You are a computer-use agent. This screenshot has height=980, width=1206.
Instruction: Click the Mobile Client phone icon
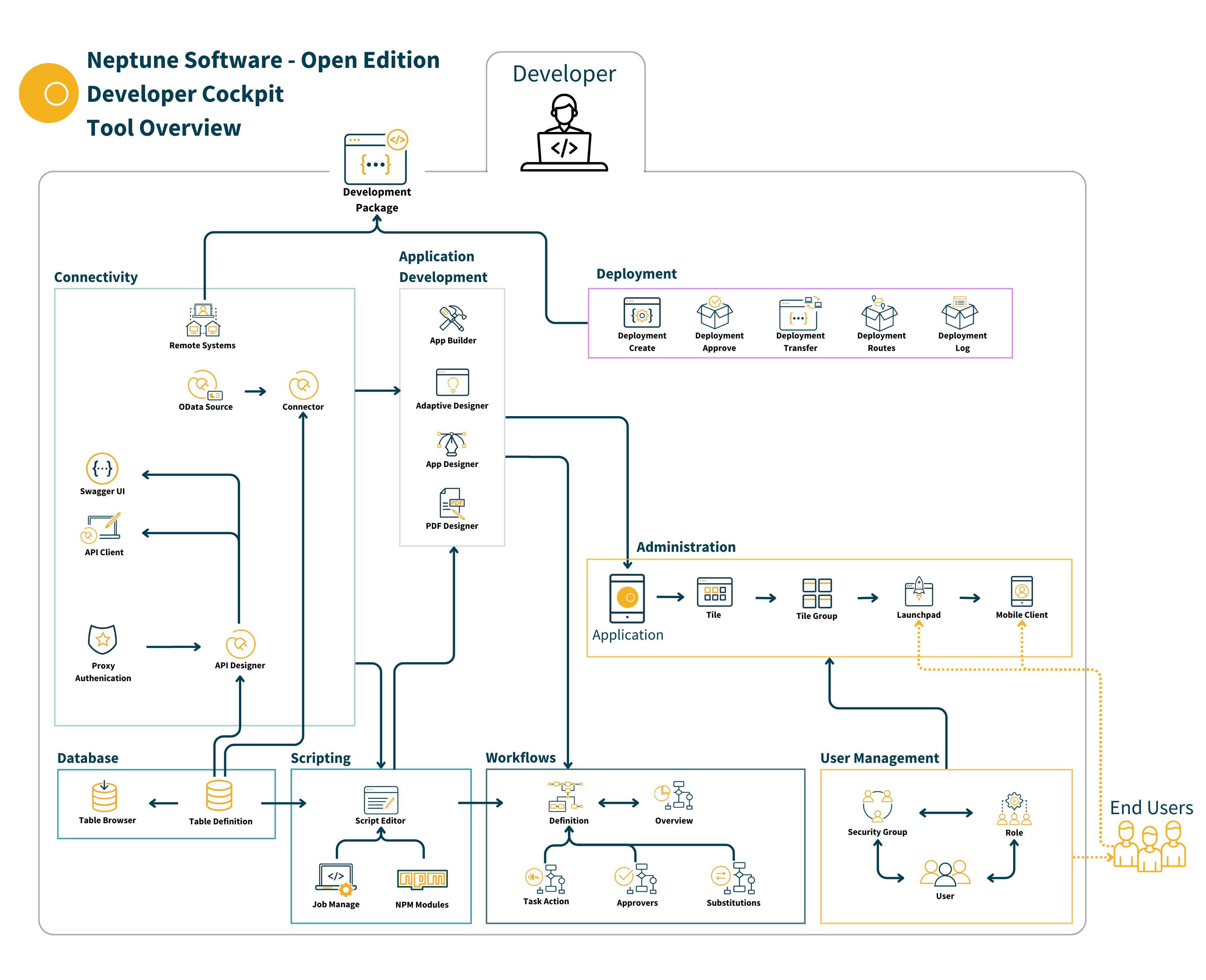pos(1021,591)
